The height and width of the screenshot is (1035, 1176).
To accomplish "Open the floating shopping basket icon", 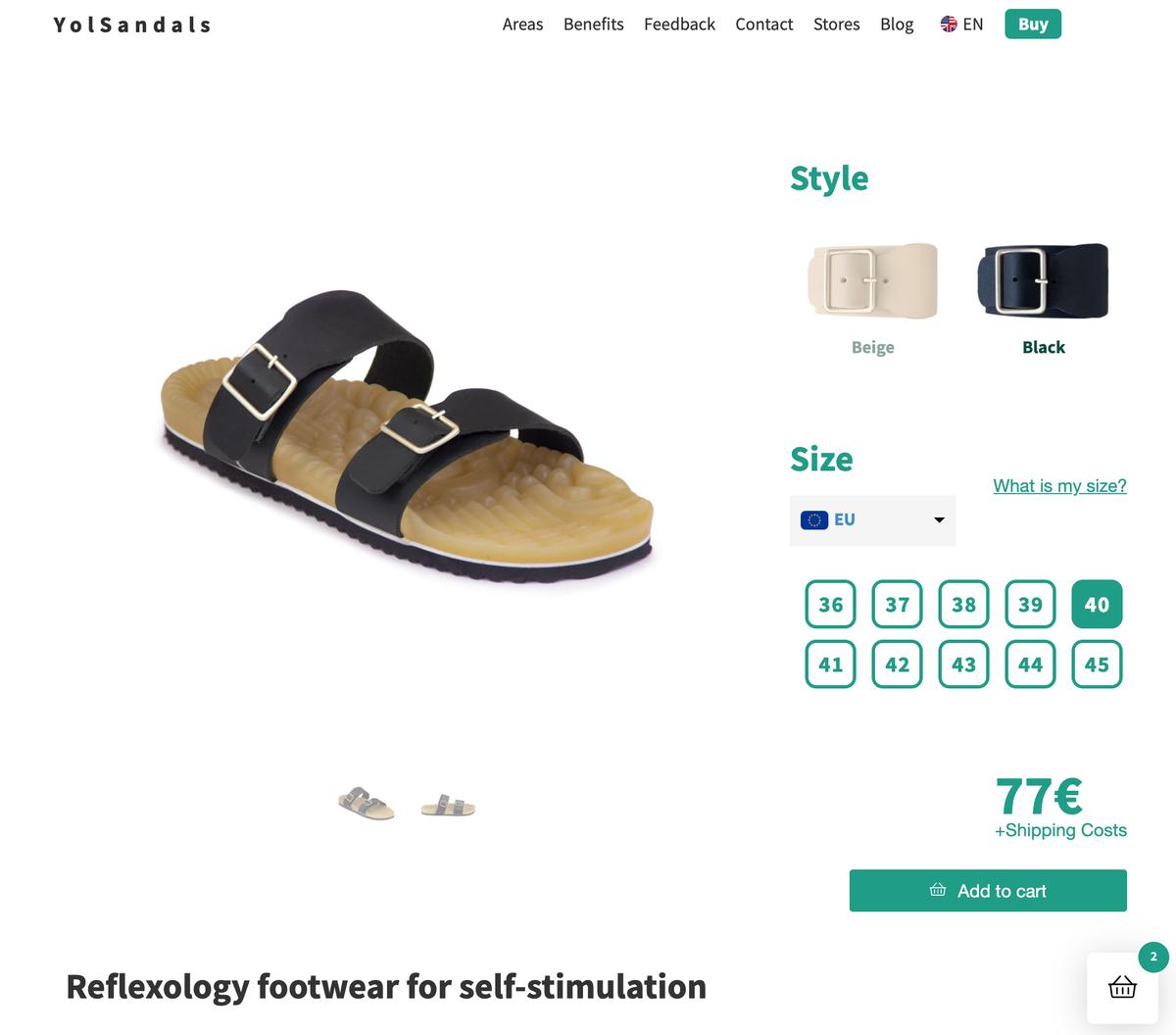I will click(1122, 987).
